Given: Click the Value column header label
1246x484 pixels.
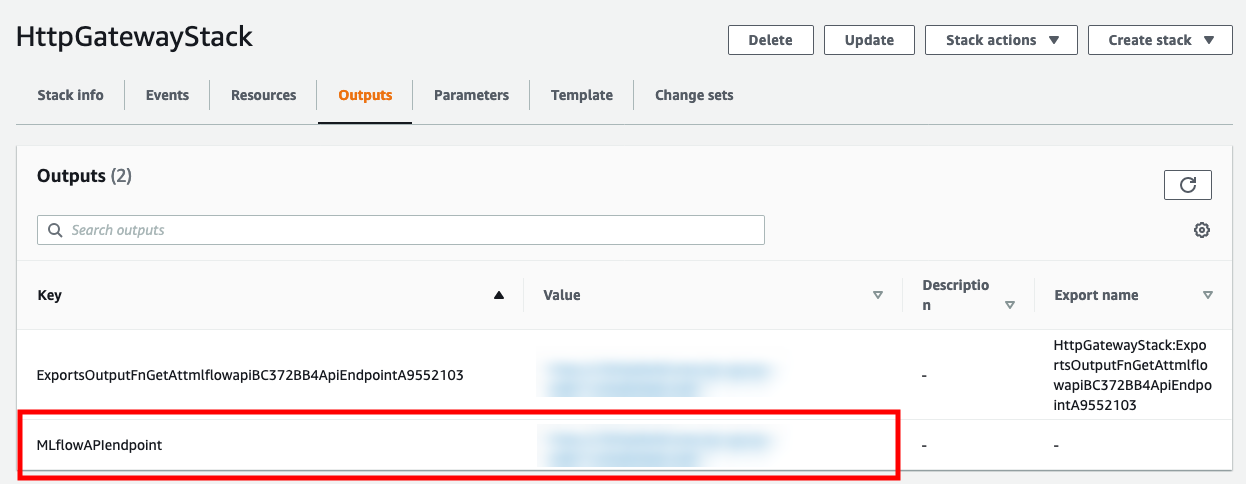Looking at the screenshot, I should [x=562, y=295].
